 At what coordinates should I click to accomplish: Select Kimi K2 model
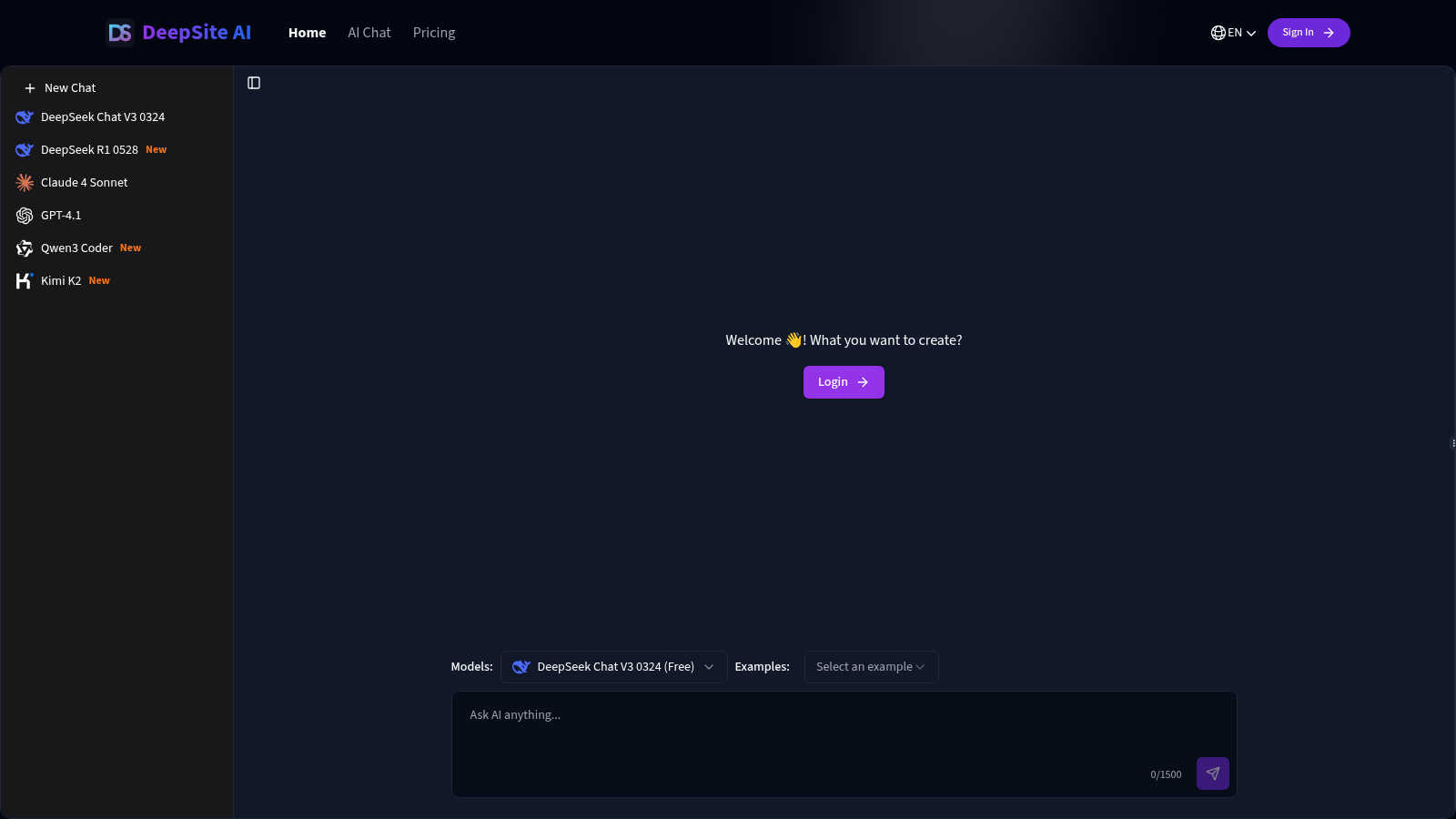[x=61, y=281]
